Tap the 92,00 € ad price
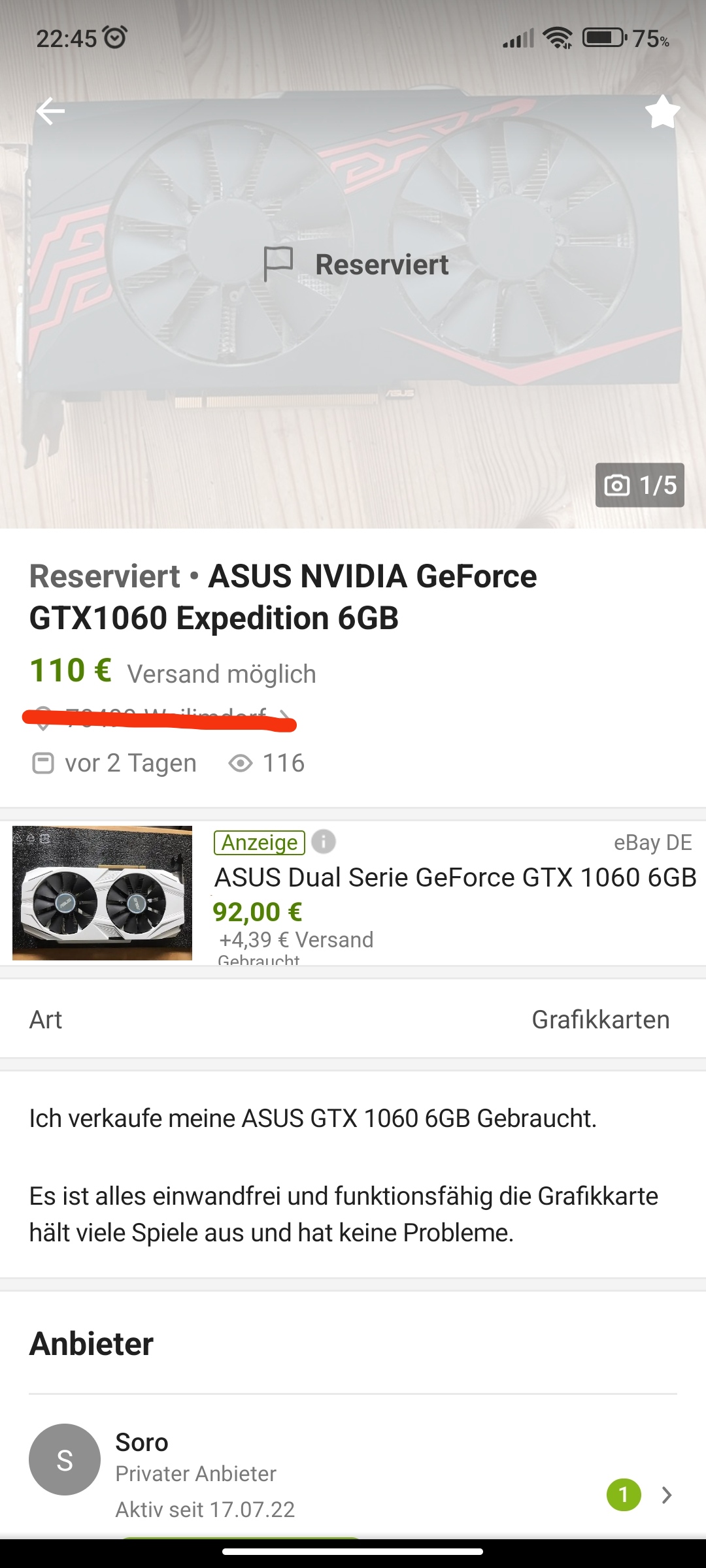 coord(258,912)
